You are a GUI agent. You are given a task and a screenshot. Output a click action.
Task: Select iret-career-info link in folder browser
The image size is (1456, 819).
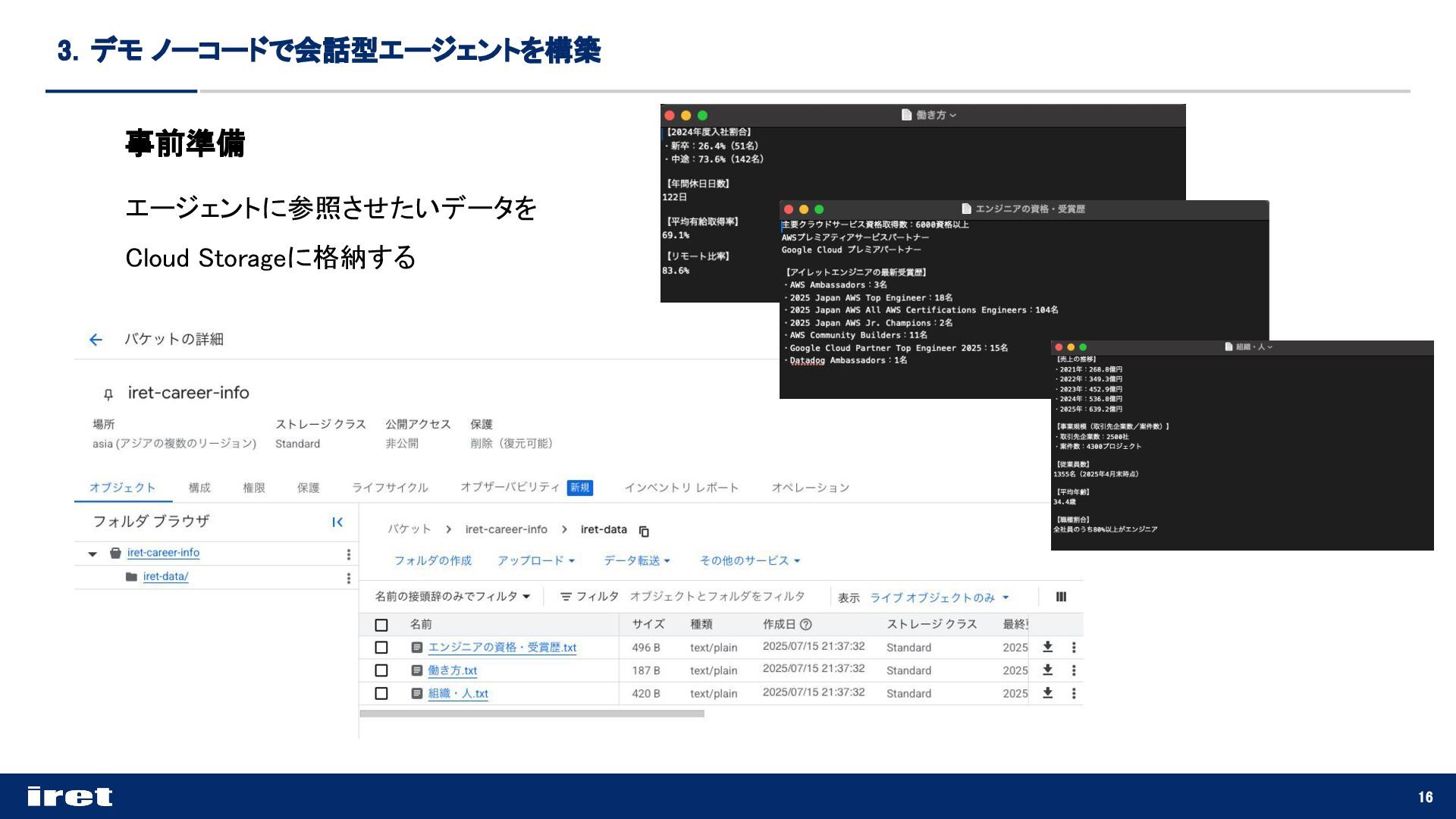point(163,553)
